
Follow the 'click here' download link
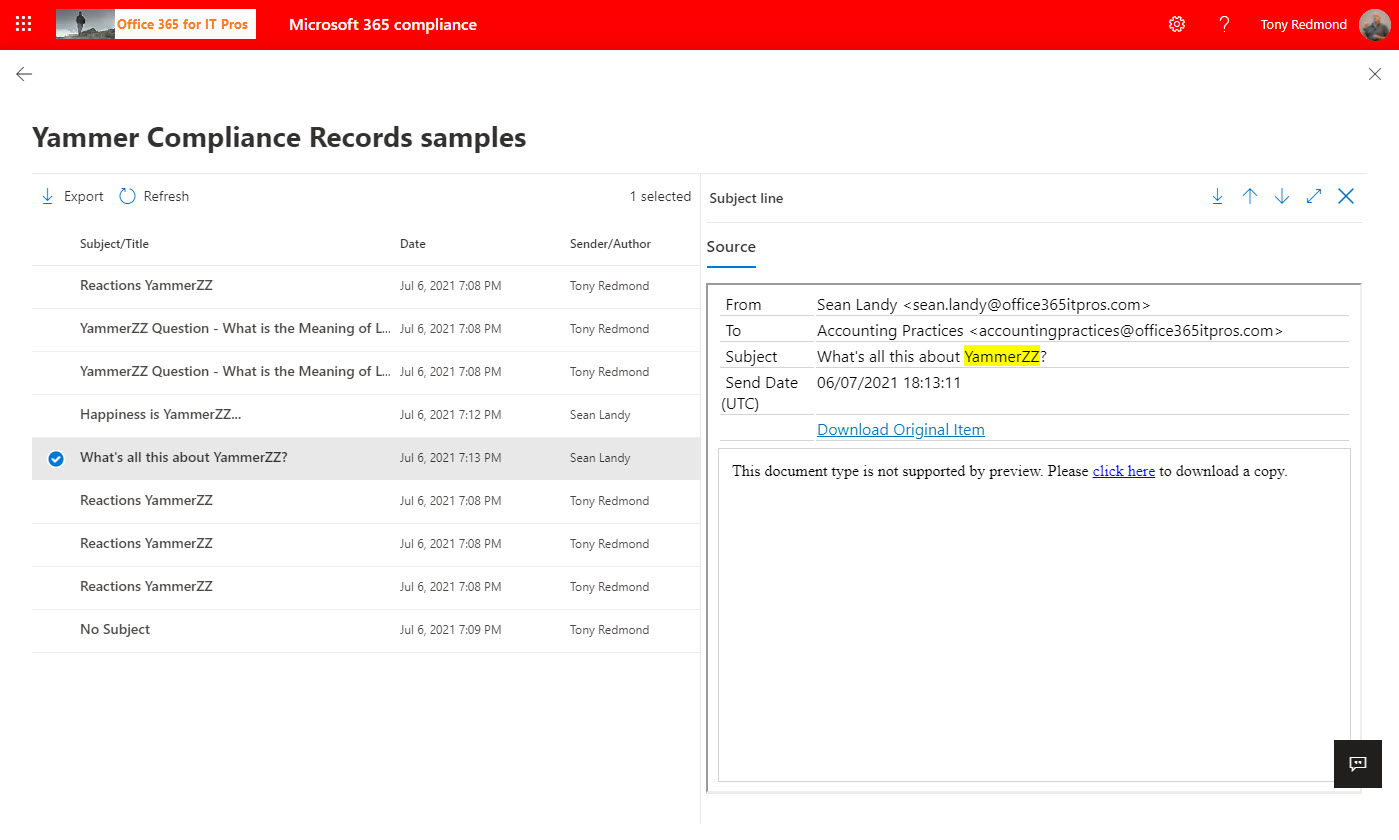1124,471
